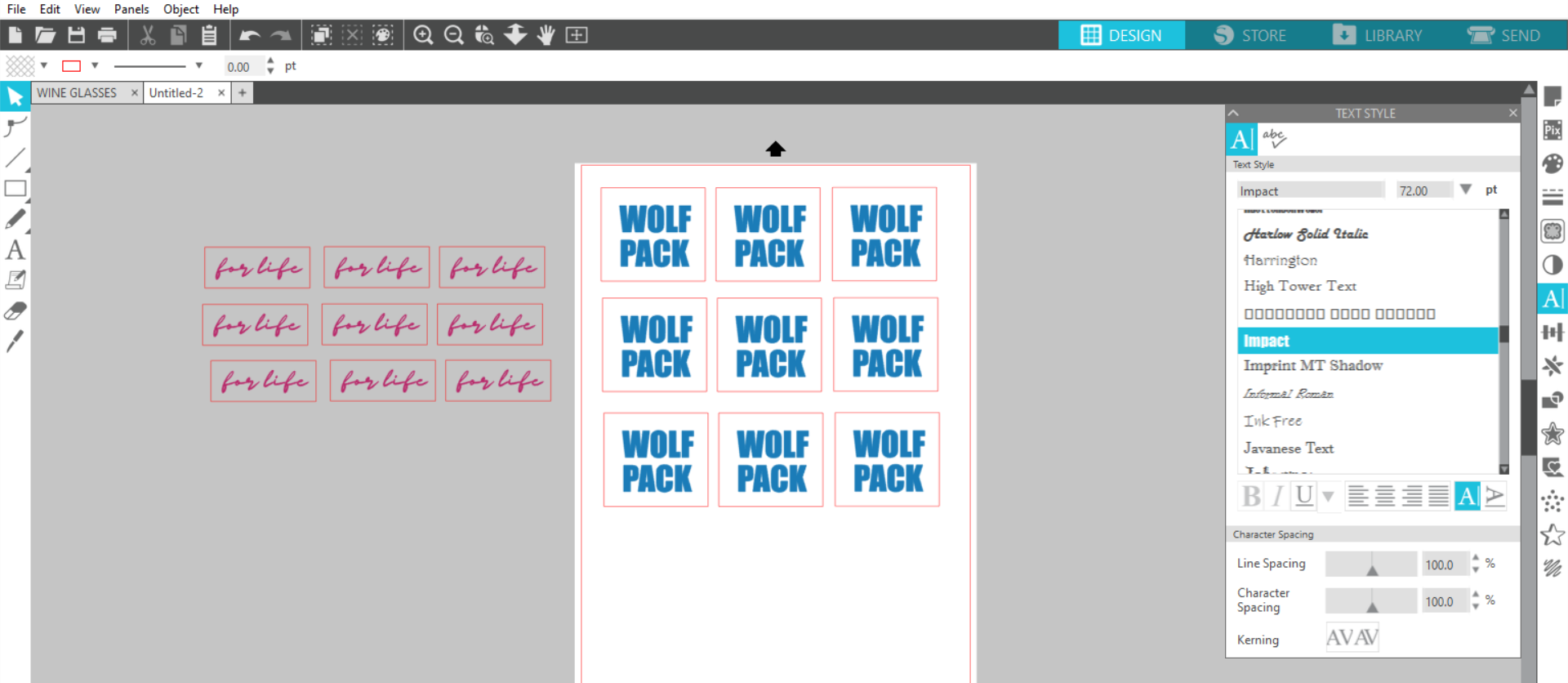Click the Deselect All icon

pyautogui.click(x=352, y=35)
